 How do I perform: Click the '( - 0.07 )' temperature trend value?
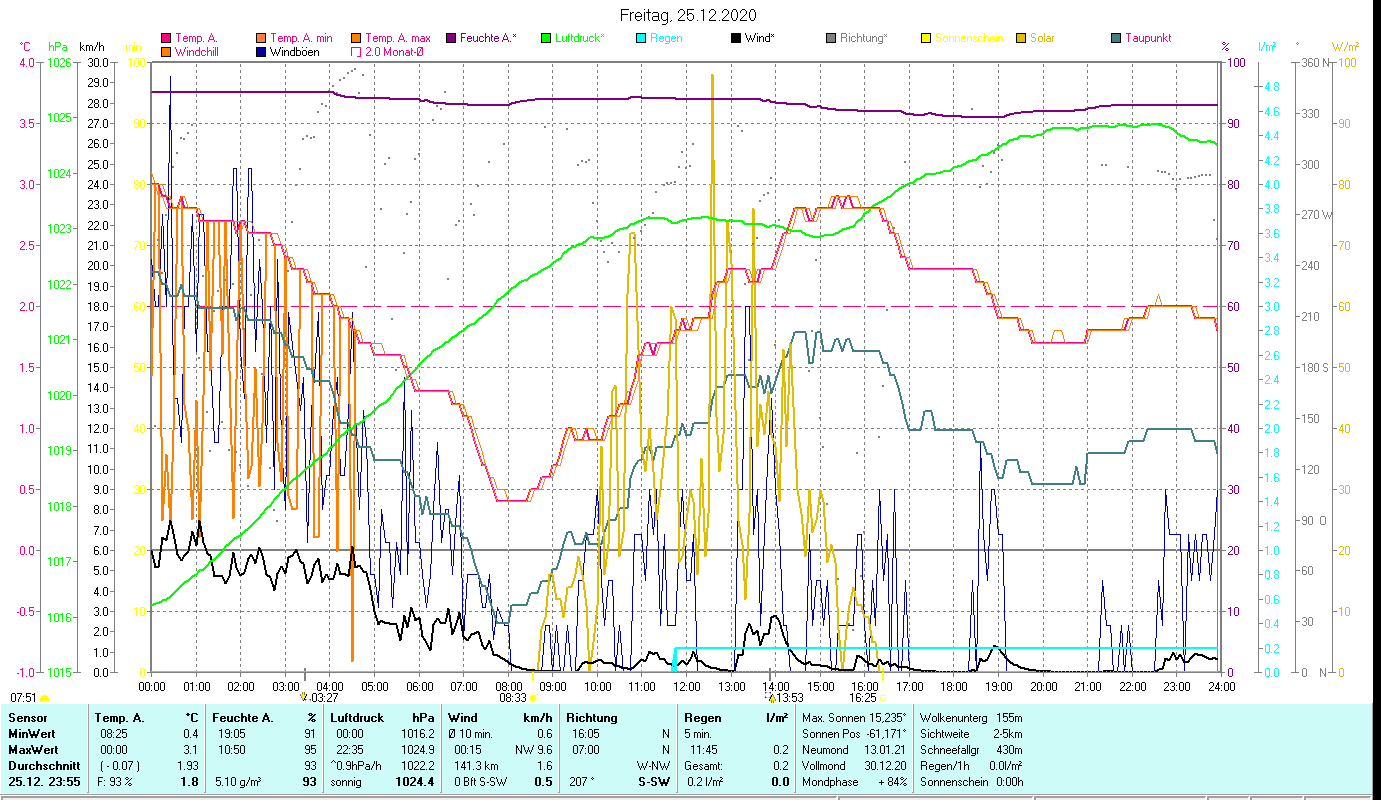pyautogui.click(x=118, y=766)
